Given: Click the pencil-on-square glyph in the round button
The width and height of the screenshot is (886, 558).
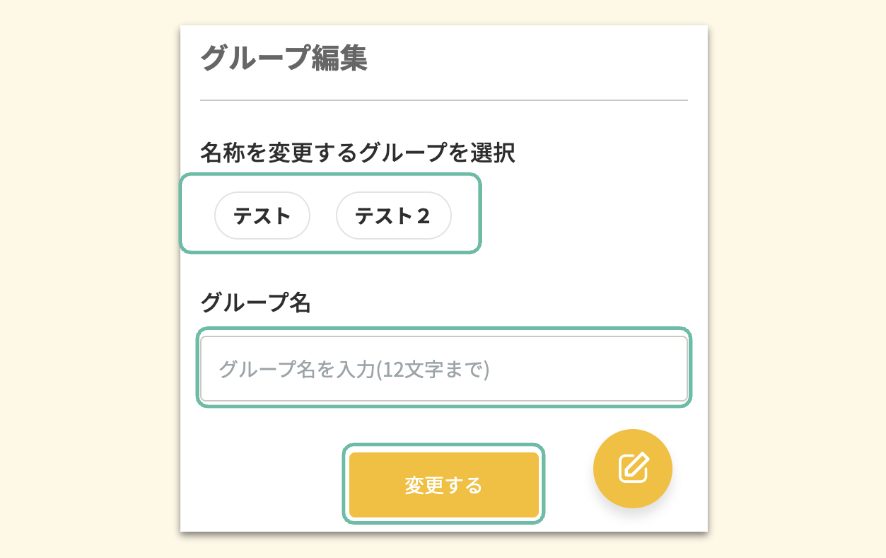Looking at the screenshot, I should coord(632,468).
